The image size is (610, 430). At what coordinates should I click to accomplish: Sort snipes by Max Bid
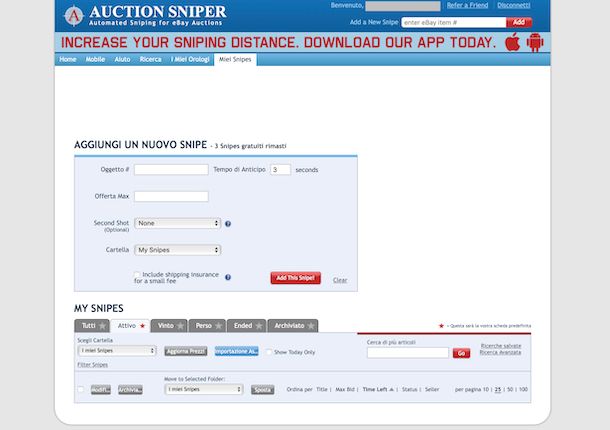pos(345,390)
